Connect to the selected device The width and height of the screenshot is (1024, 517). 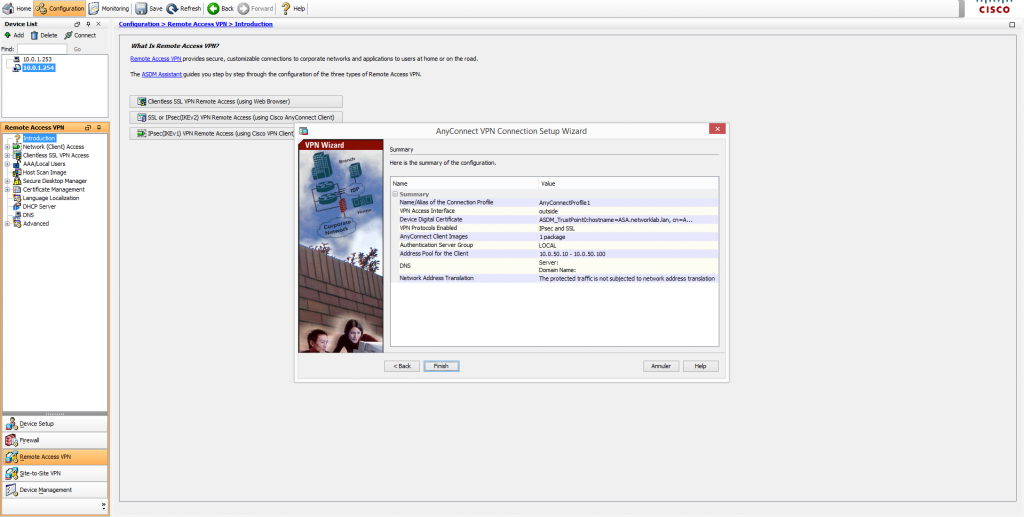click(80, 35)
